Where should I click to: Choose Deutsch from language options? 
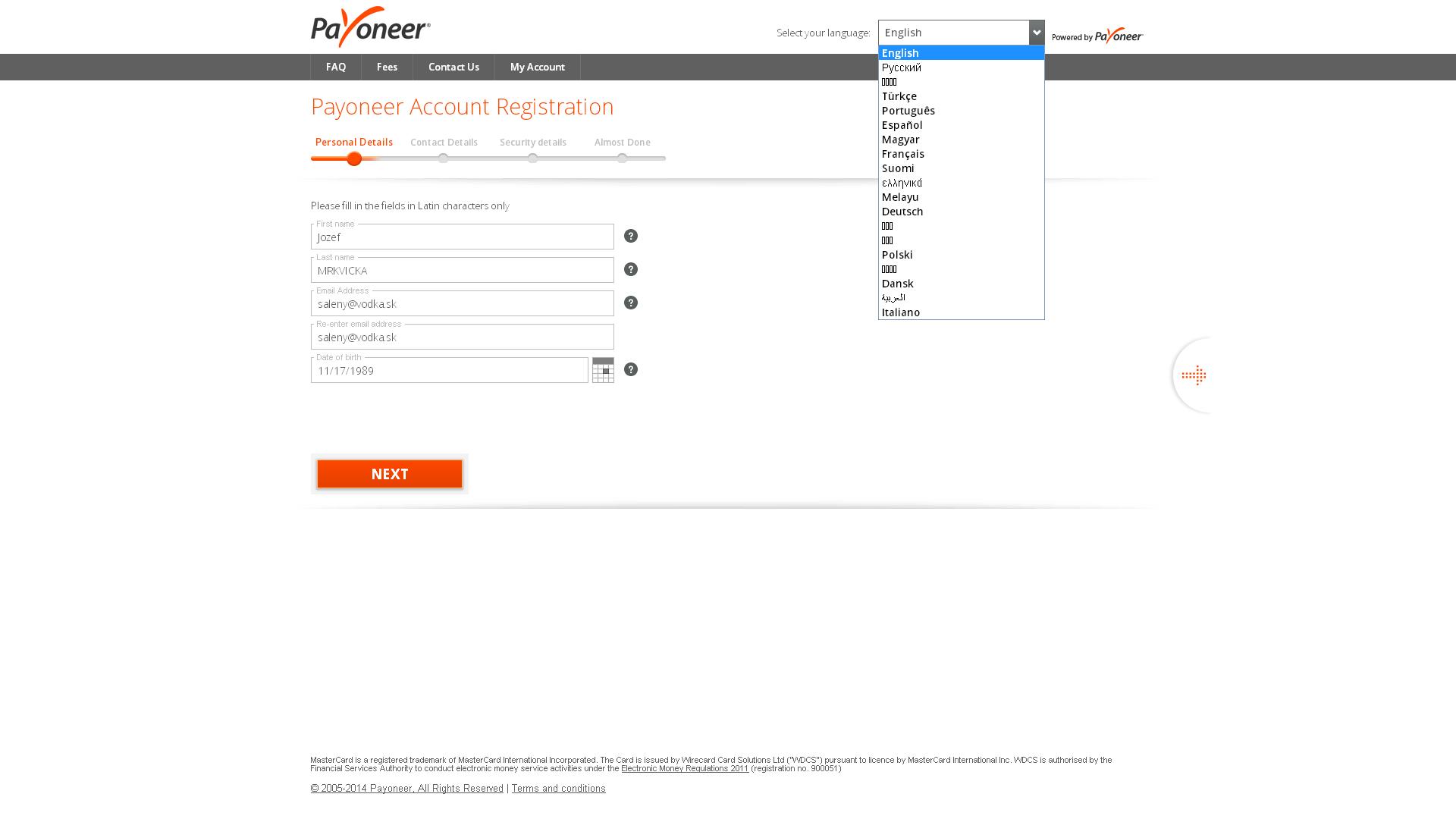pos(961,211)
